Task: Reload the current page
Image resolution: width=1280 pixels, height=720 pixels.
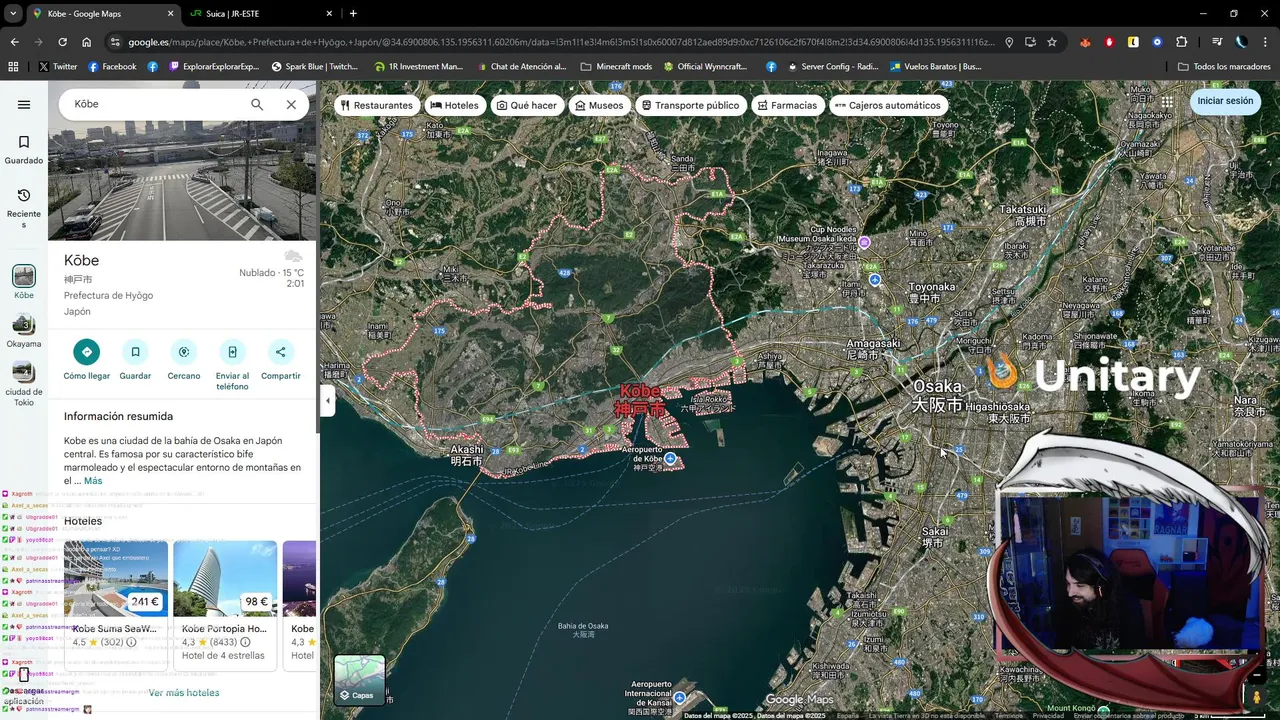Action: point(62,42)
